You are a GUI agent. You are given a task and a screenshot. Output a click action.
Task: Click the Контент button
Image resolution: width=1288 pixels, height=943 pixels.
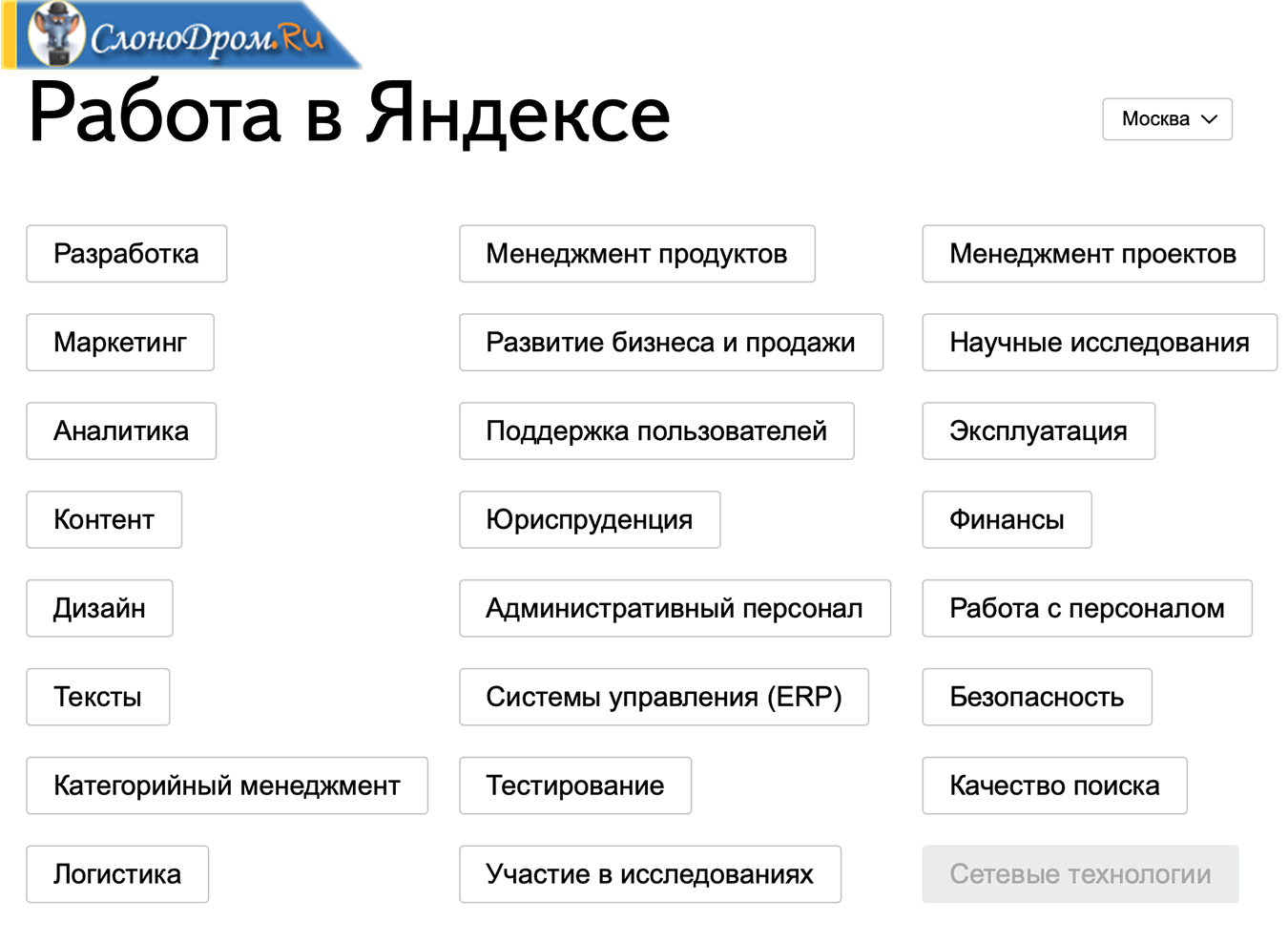pyautogui.click(x=104, y=520)
